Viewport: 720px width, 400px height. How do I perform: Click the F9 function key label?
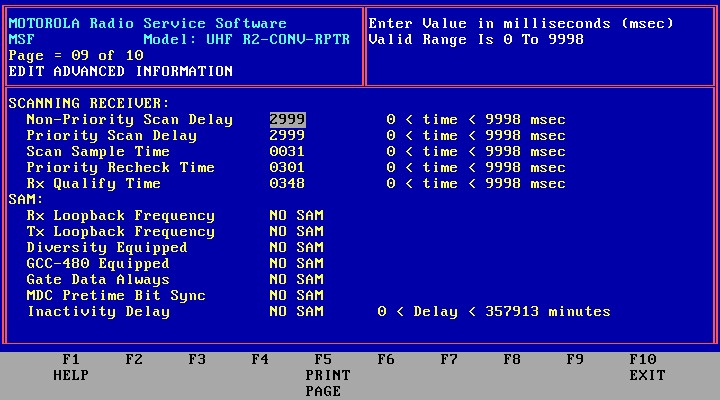[575, 359]
